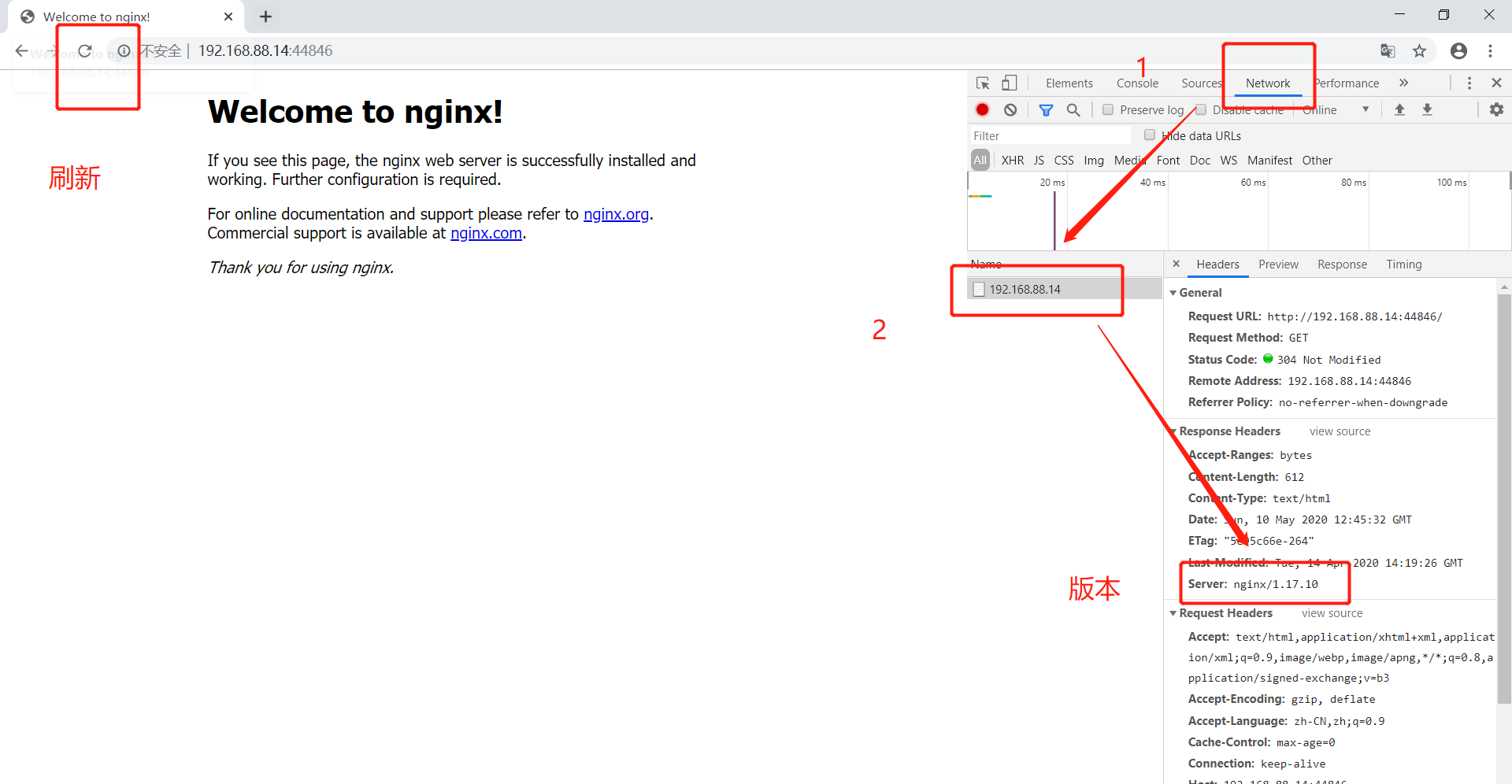1512x784 pixels.
Task: Enable the Disable cache checkbox
Action: point(1202,109)
